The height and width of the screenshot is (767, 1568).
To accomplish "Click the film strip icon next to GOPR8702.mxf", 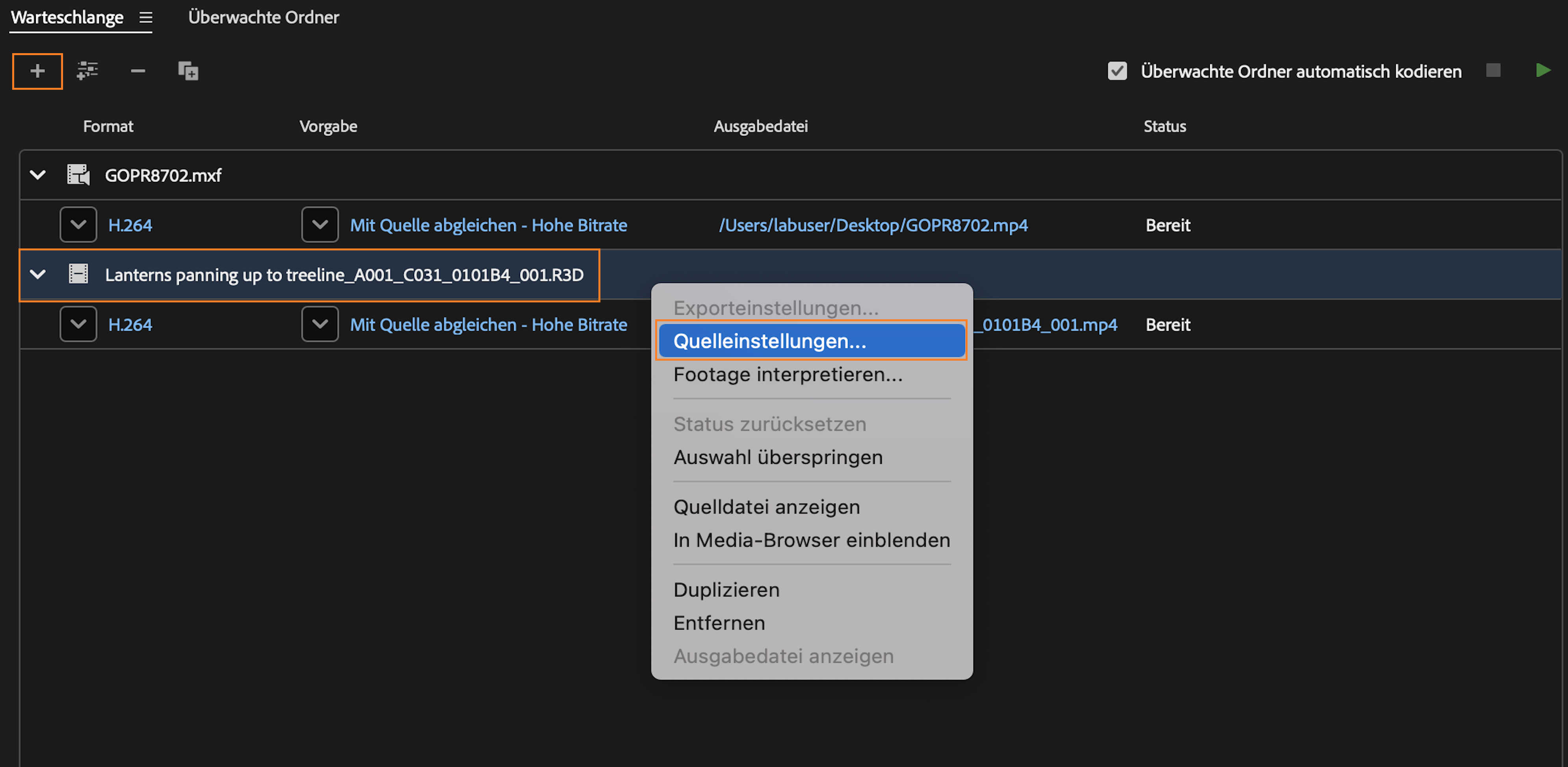I will [x=78, y=174].
